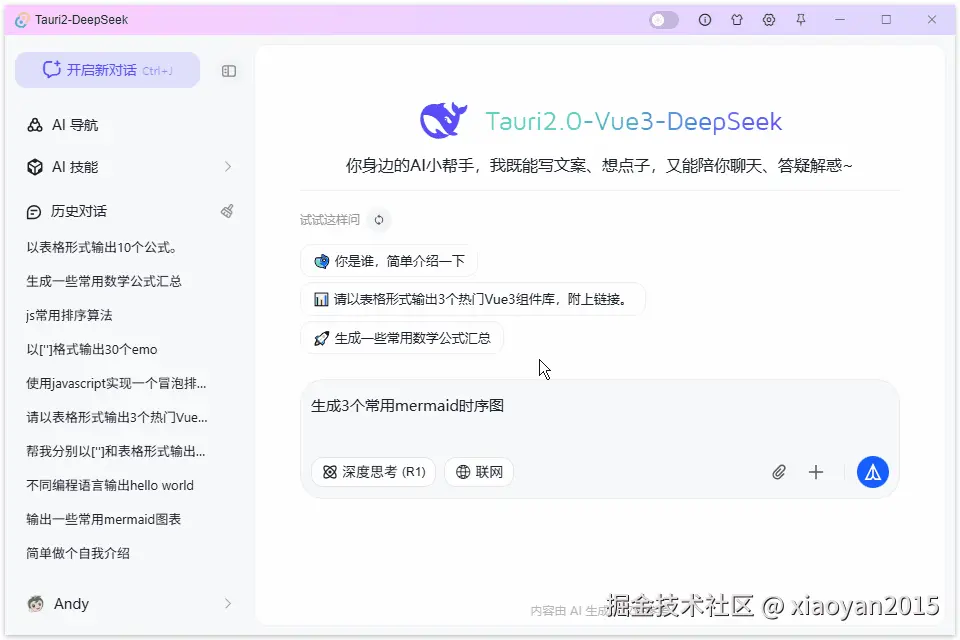The height and width of the screenshot is (640, 960).
Task: Click the Tauri2.0-Vue3-DeepSeek heading
Action: (634, 121)
